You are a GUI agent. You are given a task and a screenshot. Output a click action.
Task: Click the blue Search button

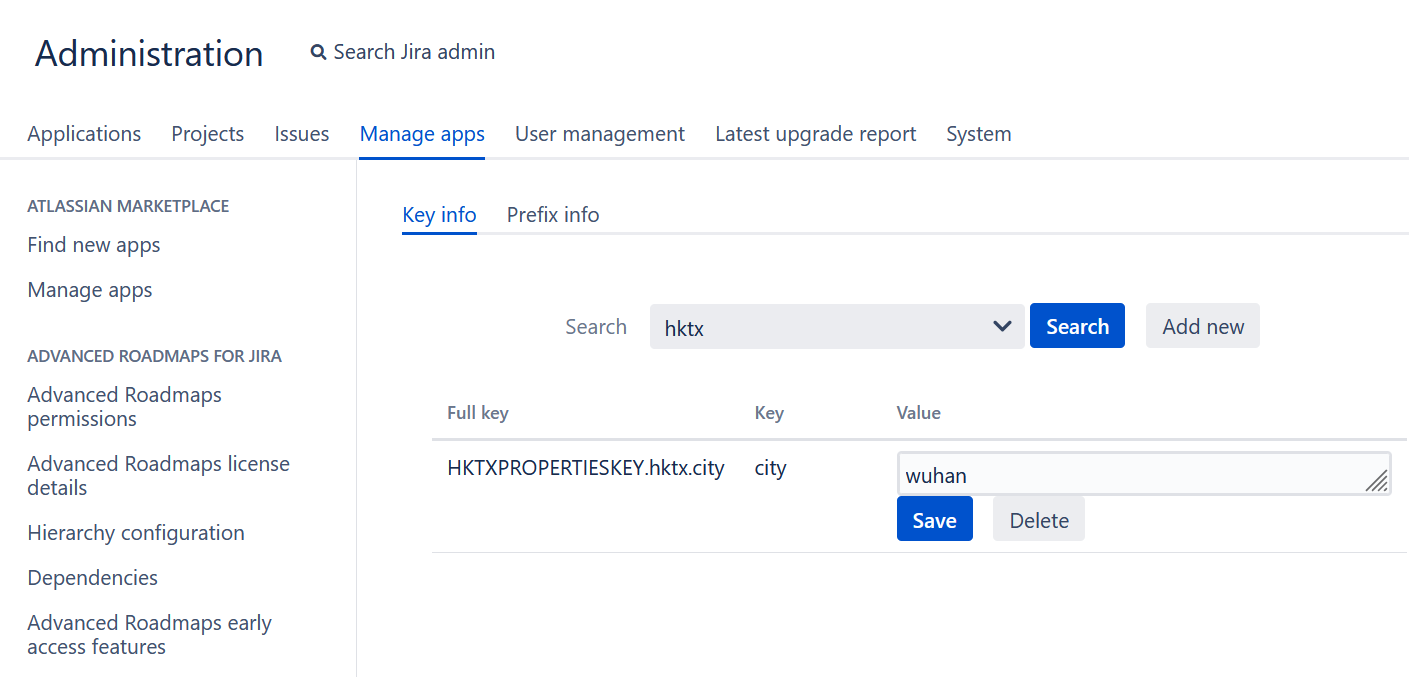point(1077,326)
